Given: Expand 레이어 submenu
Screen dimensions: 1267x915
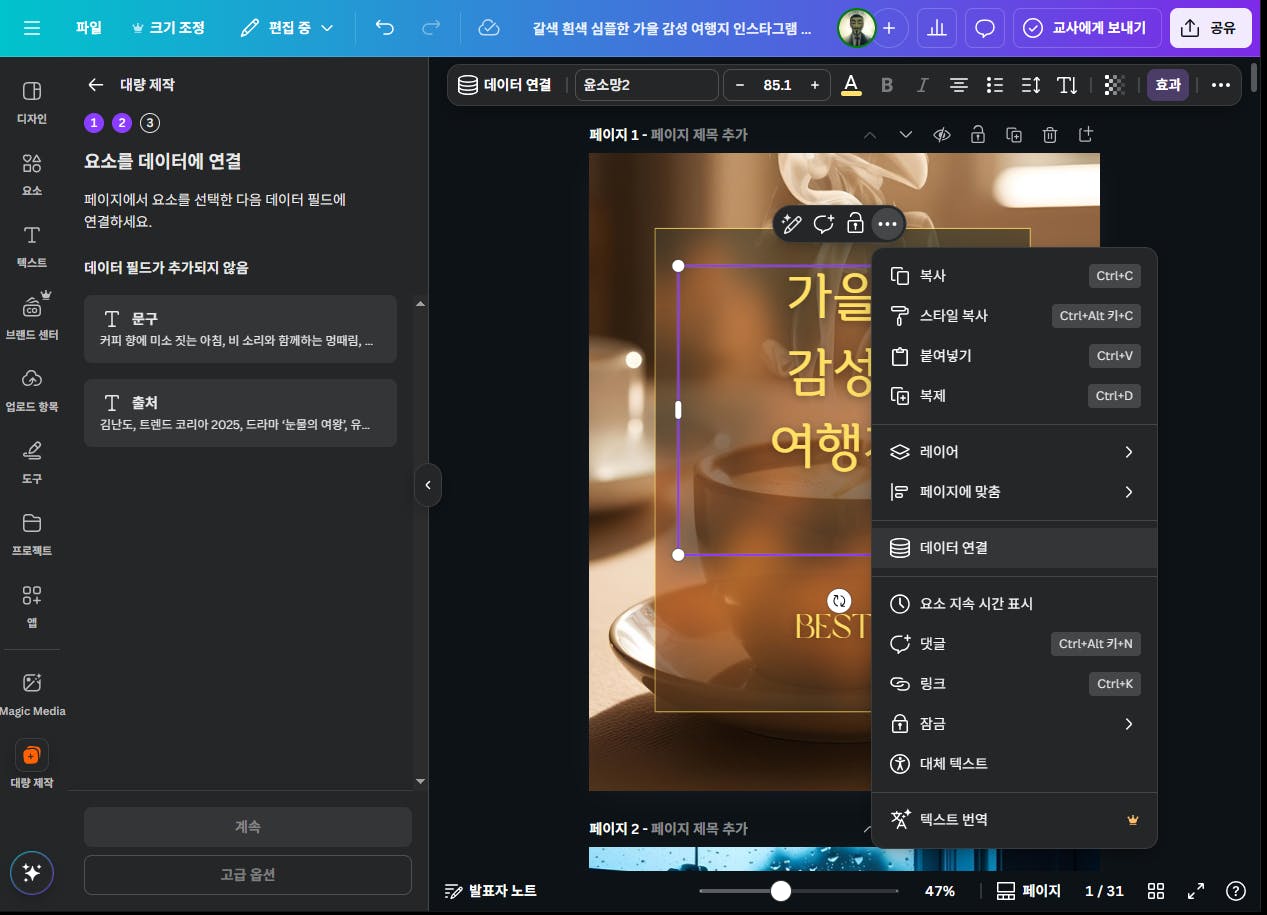Looking at the screenshot, I should (1014, 452).
